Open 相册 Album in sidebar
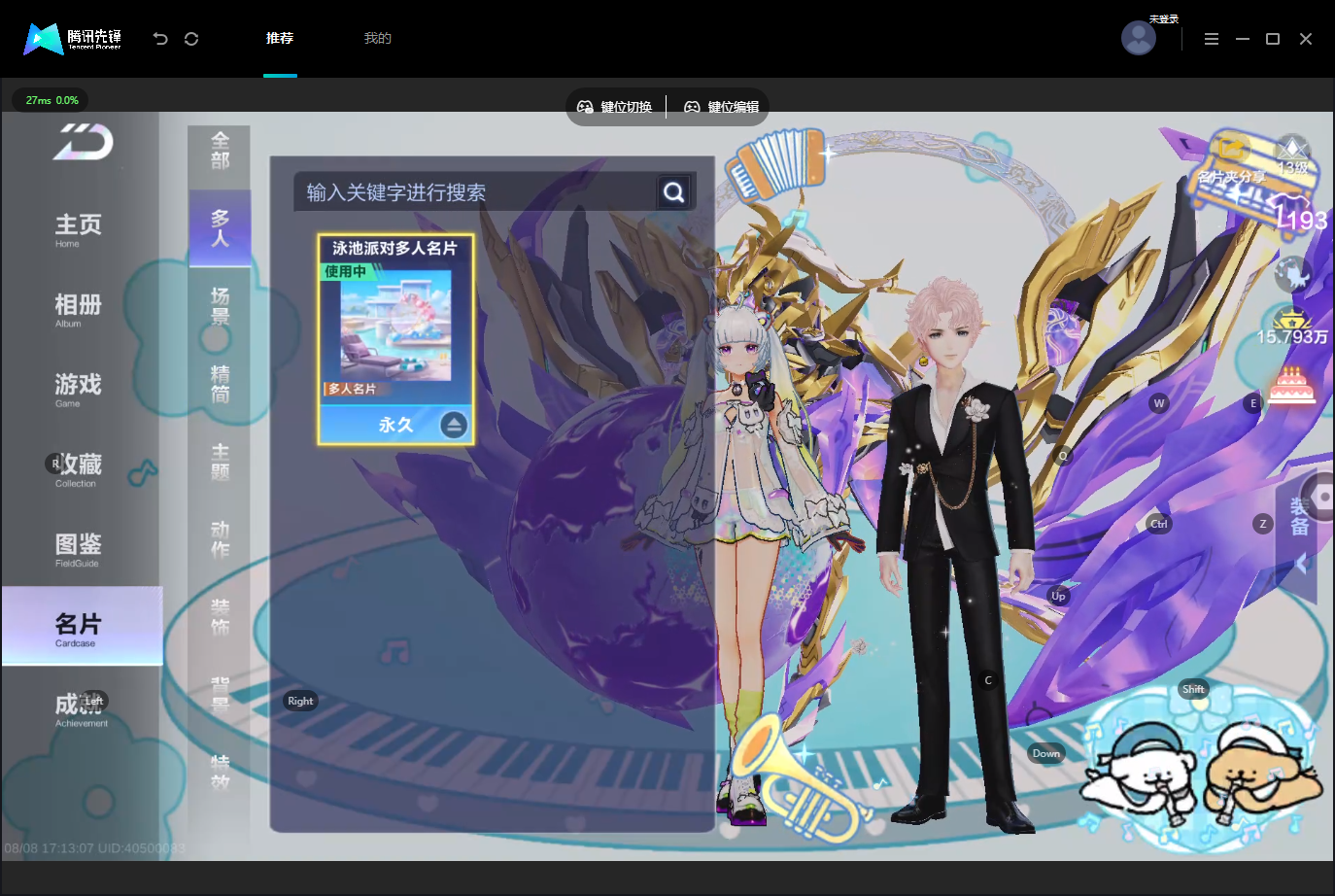1335x896 pixels. pos(78,309)
